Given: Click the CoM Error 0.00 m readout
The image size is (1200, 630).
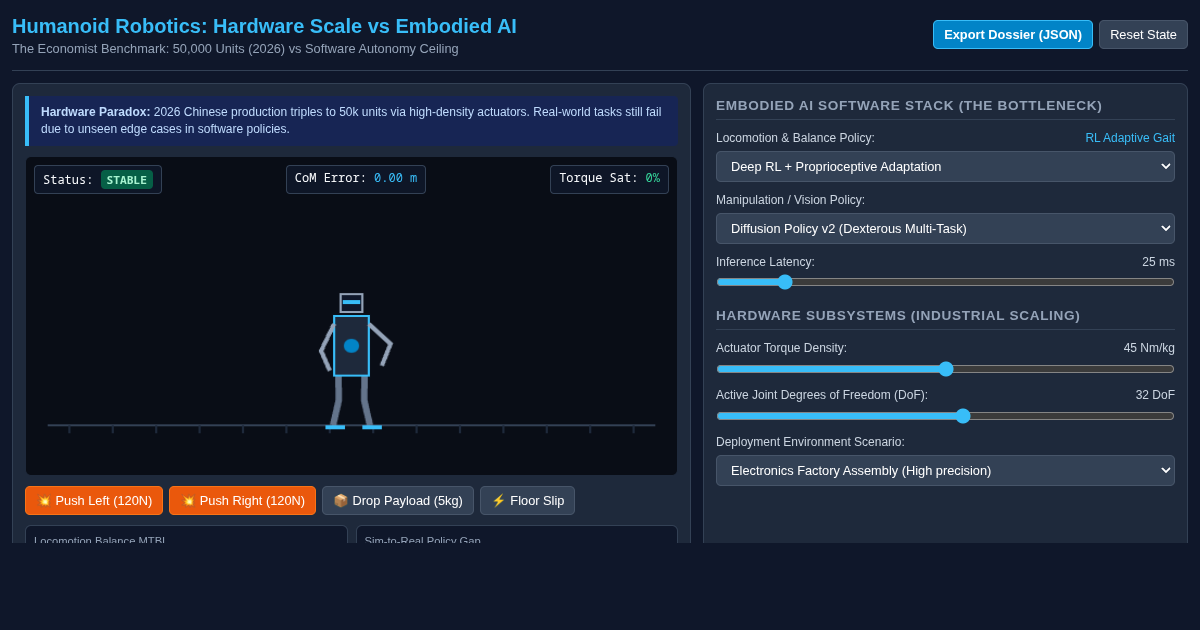Looking at the screenshot, I should (356, 178).
